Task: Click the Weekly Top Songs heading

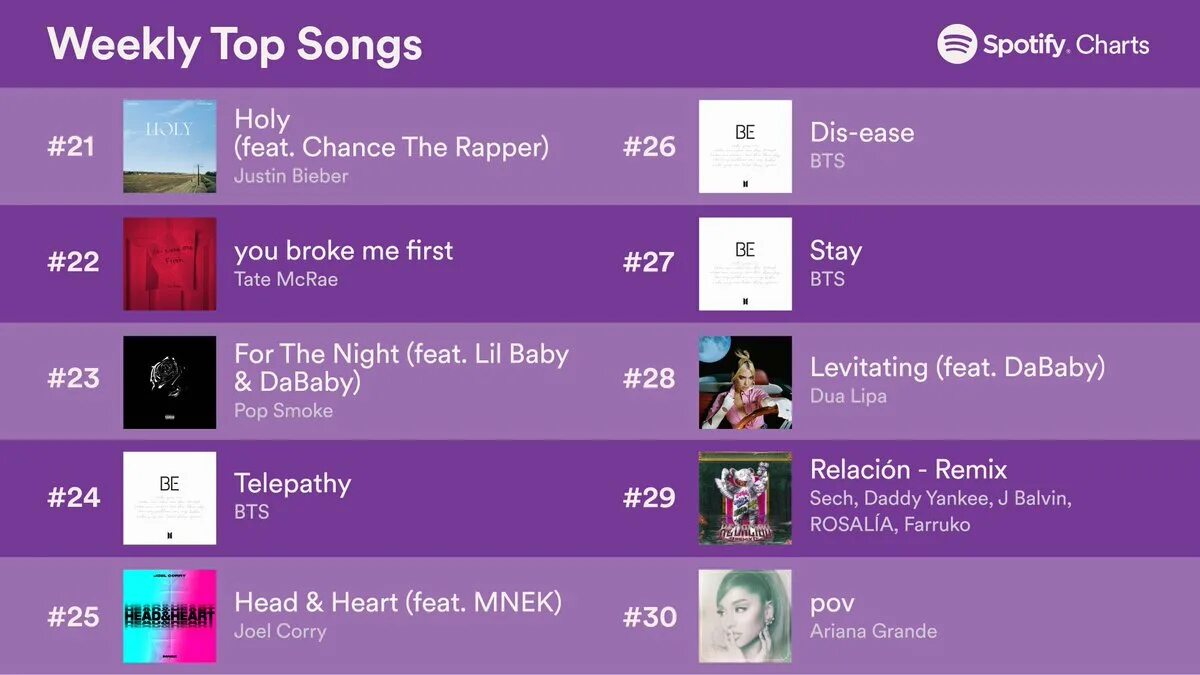Action: click(x=235, y=44)
